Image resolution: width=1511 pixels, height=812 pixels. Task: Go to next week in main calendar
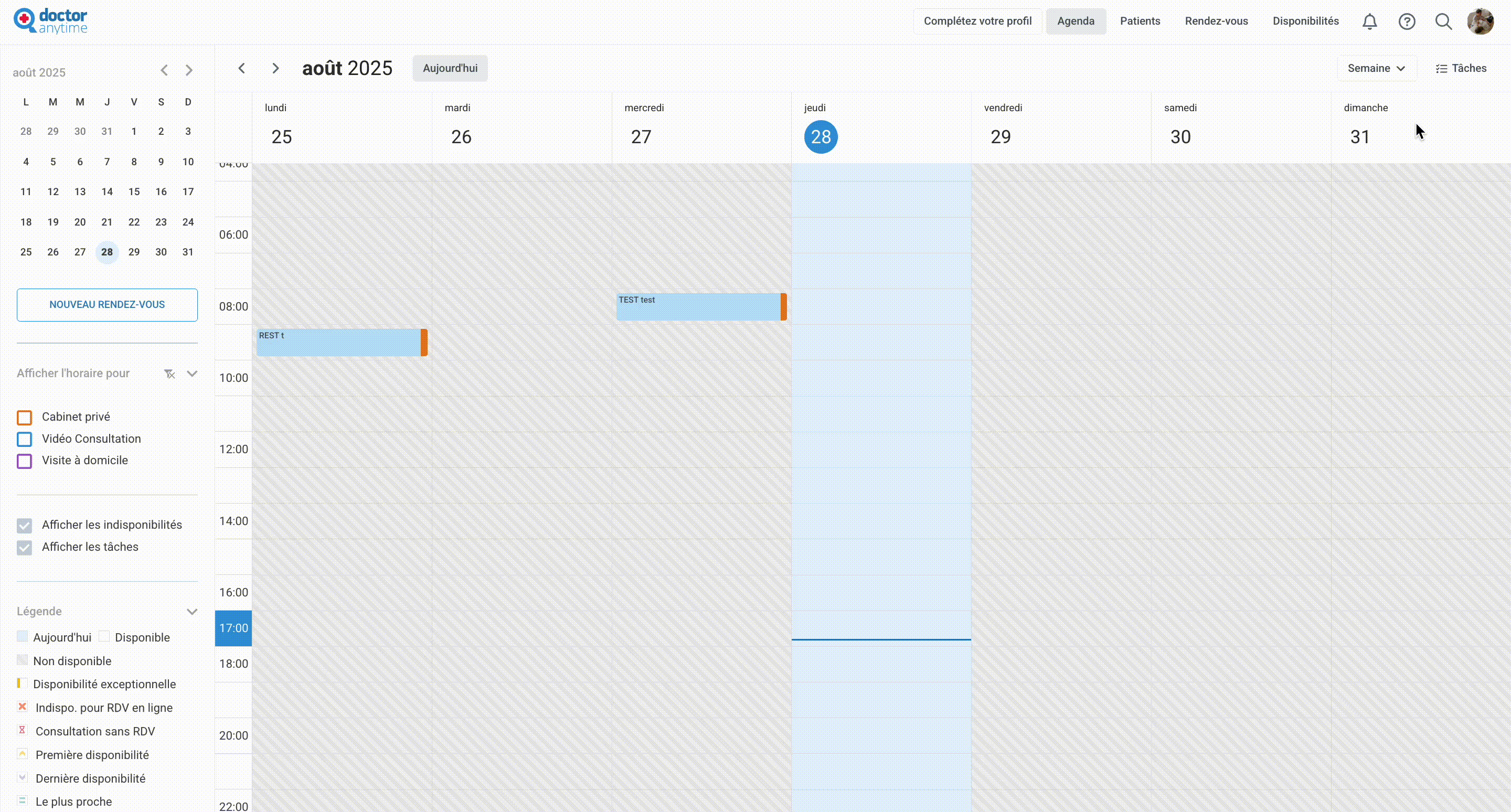(x=275, y=69)
